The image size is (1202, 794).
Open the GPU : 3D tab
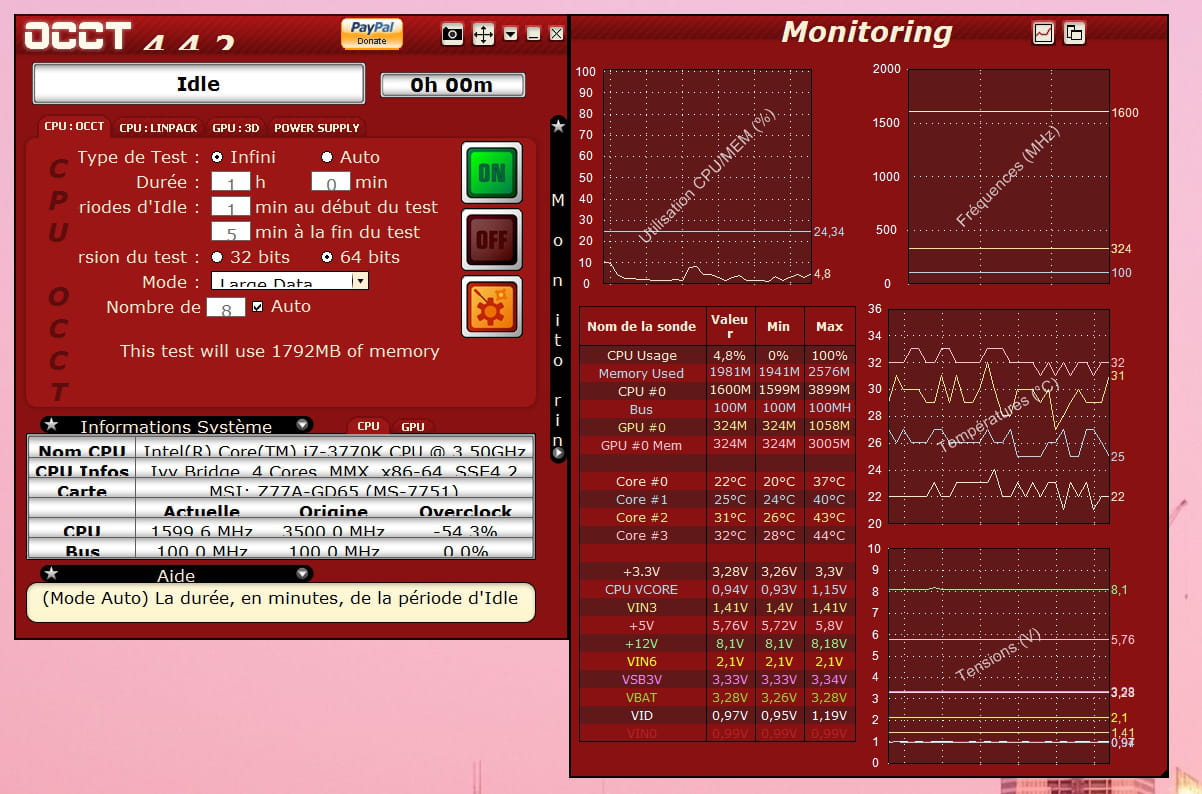click(x=236, y=128)
